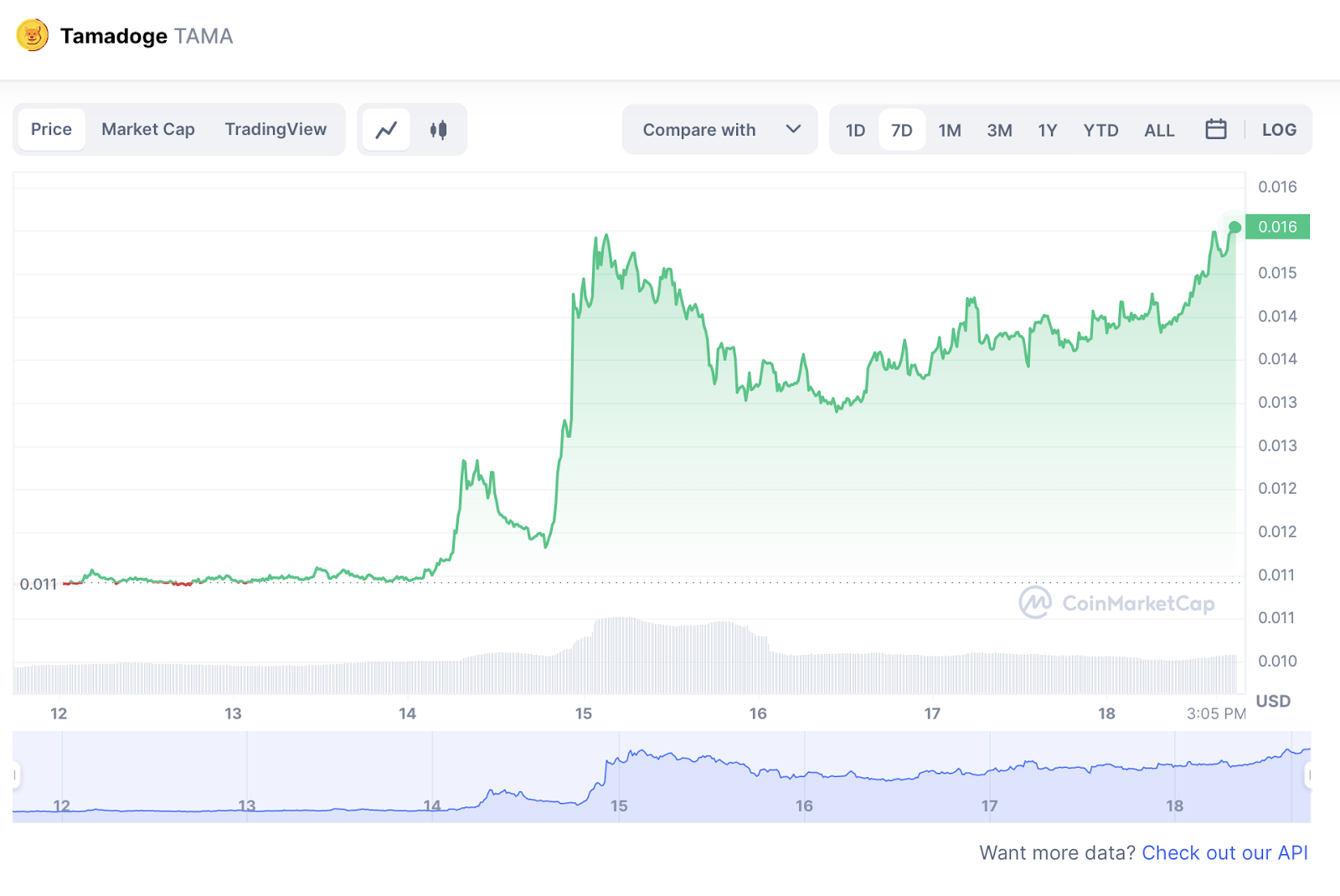Viewport: 1340px width, 896px height.
Task: Switch to line chart view icon
Action: 386,130
